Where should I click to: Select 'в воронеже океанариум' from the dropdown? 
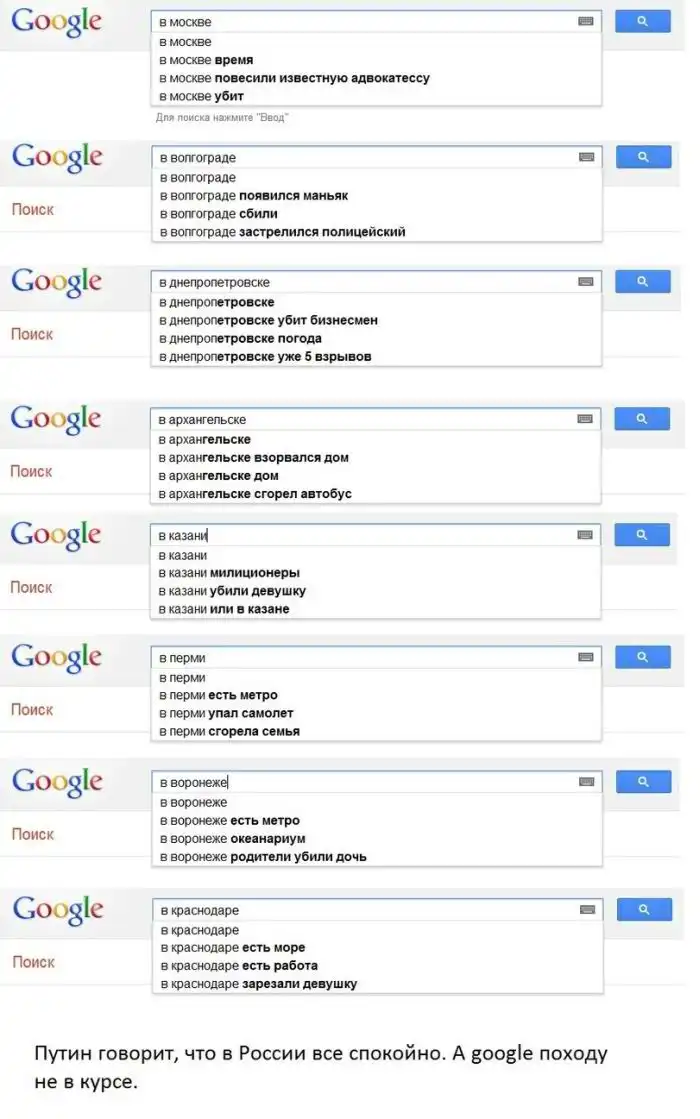click(x=232, y=838)
